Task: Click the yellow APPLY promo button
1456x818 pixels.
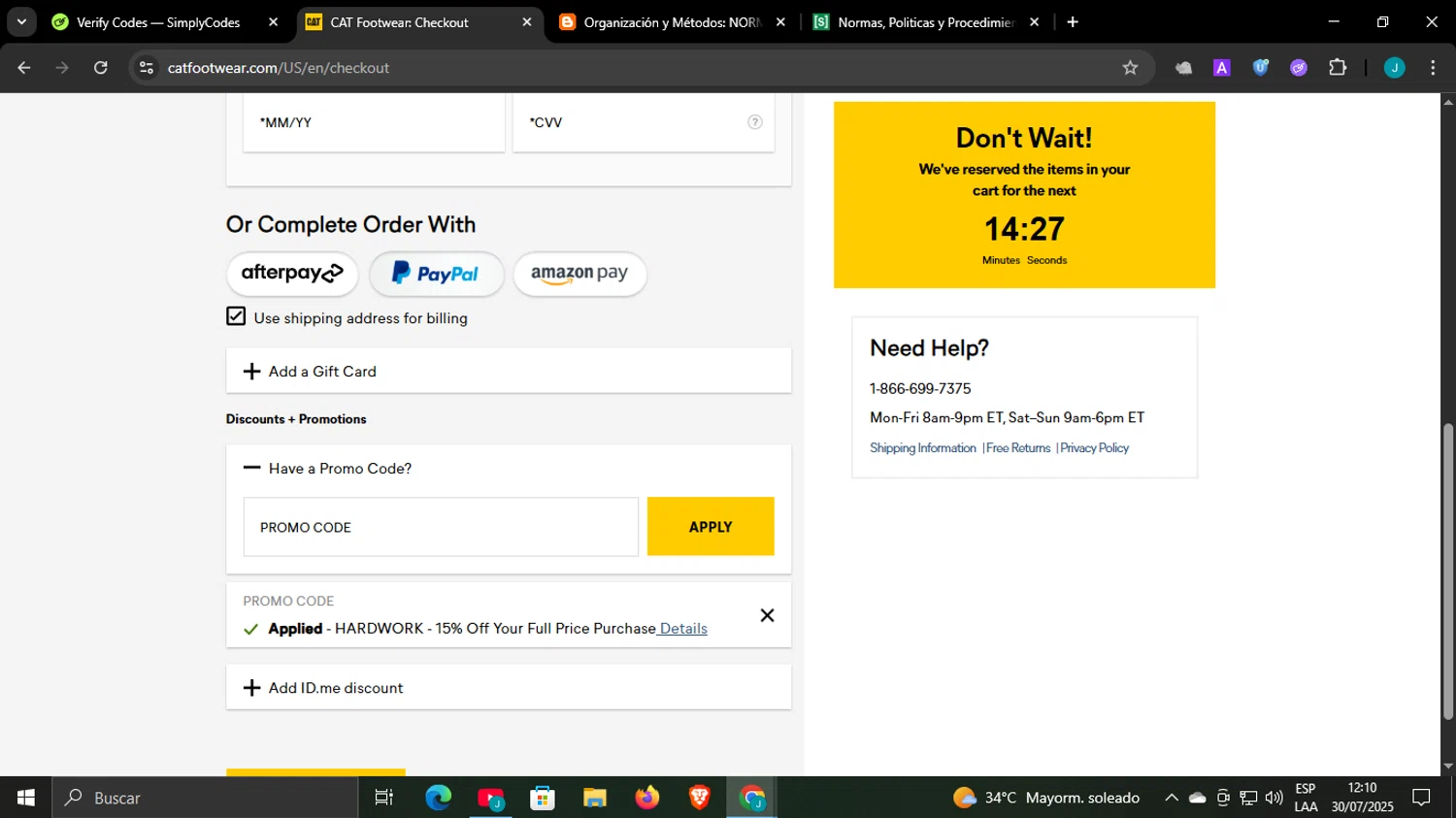Action: tap(711, 527)
